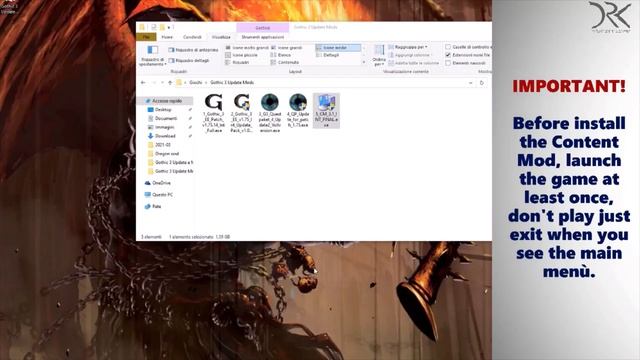Open the Disegni folder in the sidebar
This screenshot has height=360, width=640.
pyautogui.click(x=167, y=153)
